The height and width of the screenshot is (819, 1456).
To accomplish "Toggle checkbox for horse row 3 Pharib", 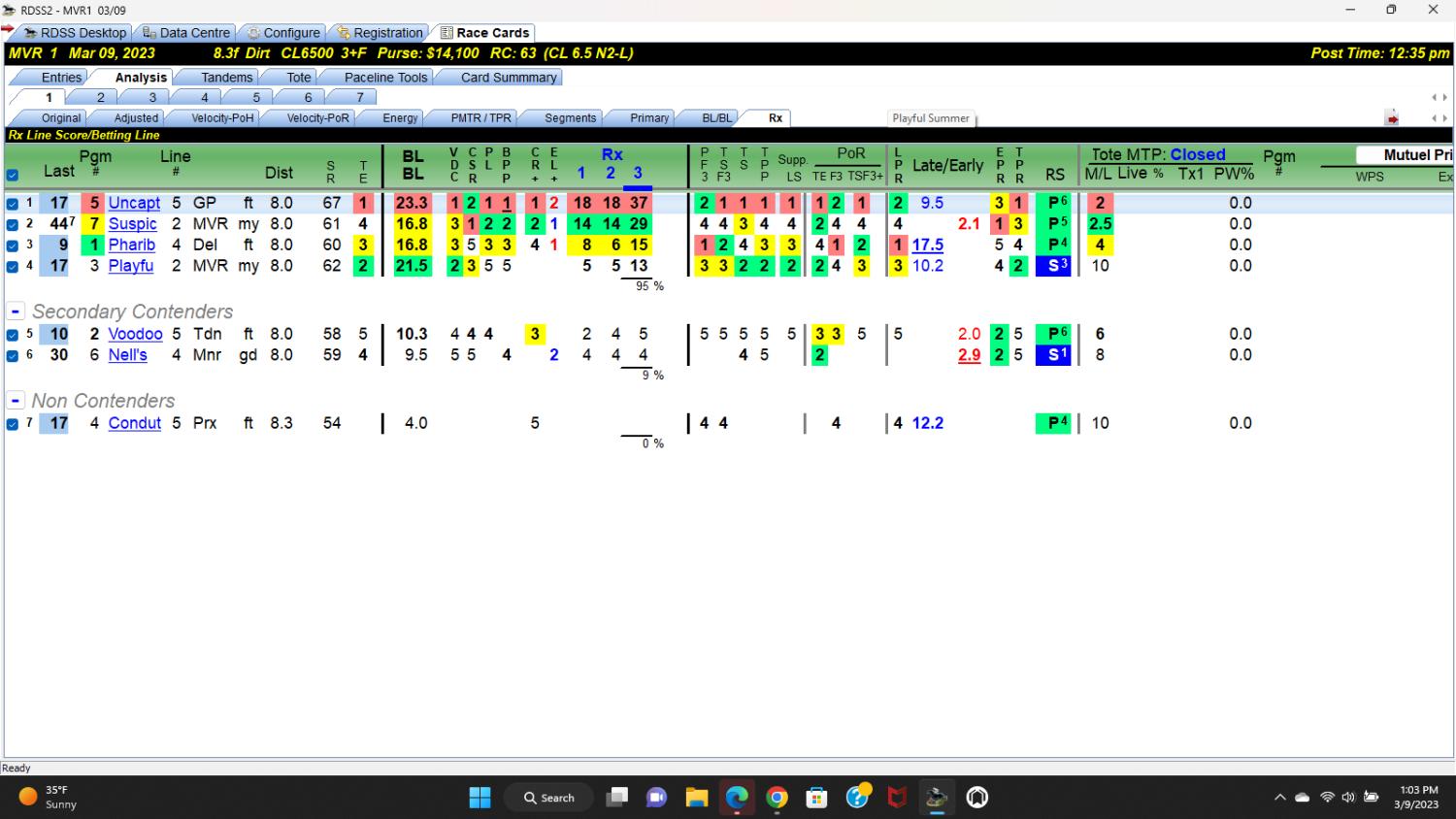I will click(13, 246).
